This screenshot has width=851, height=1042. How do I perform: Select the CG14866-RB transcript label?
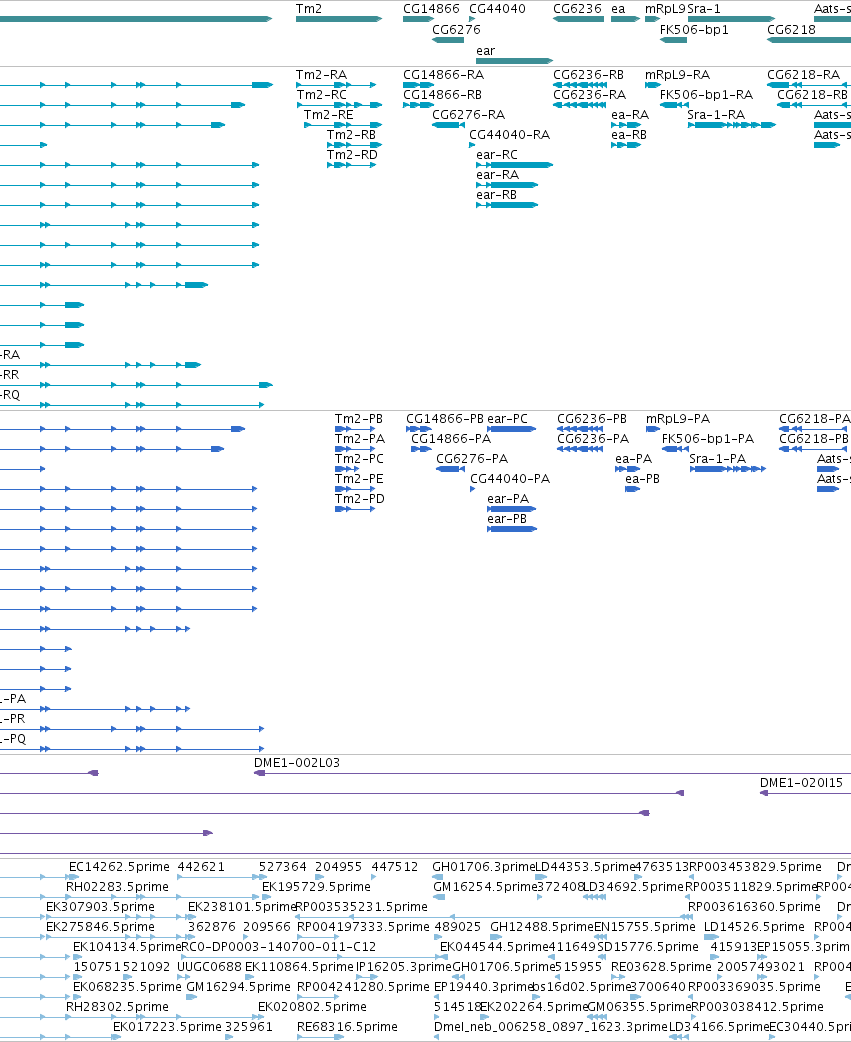tap(442, 94)
